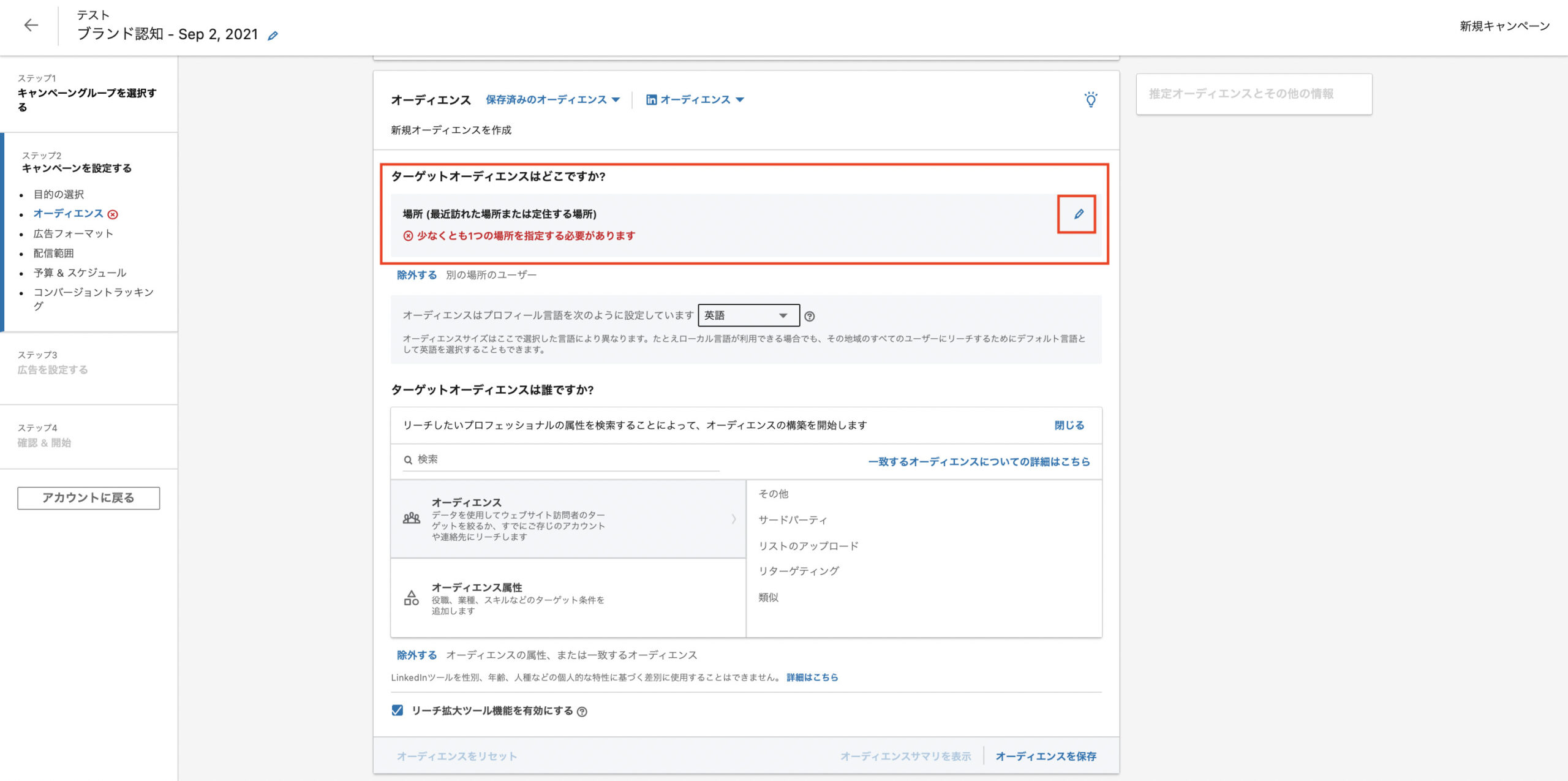Viewport: 1568px width, 781px height.
Task: Click 閉じる to collapse attribute panel
Action: point(1069,425)
